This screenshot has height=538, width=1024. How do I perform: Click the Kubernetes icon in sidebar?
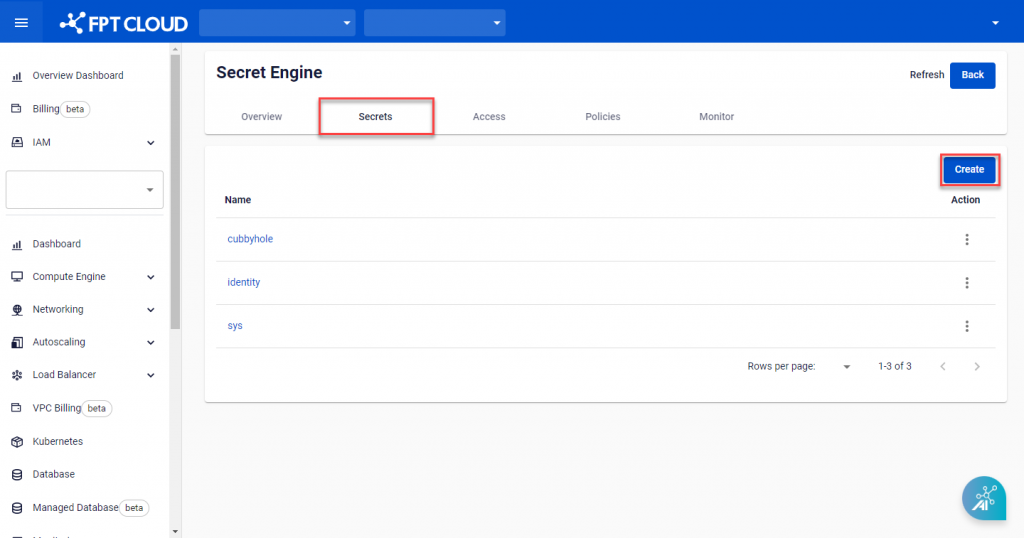pyautogui.click(x=16, y=441)
